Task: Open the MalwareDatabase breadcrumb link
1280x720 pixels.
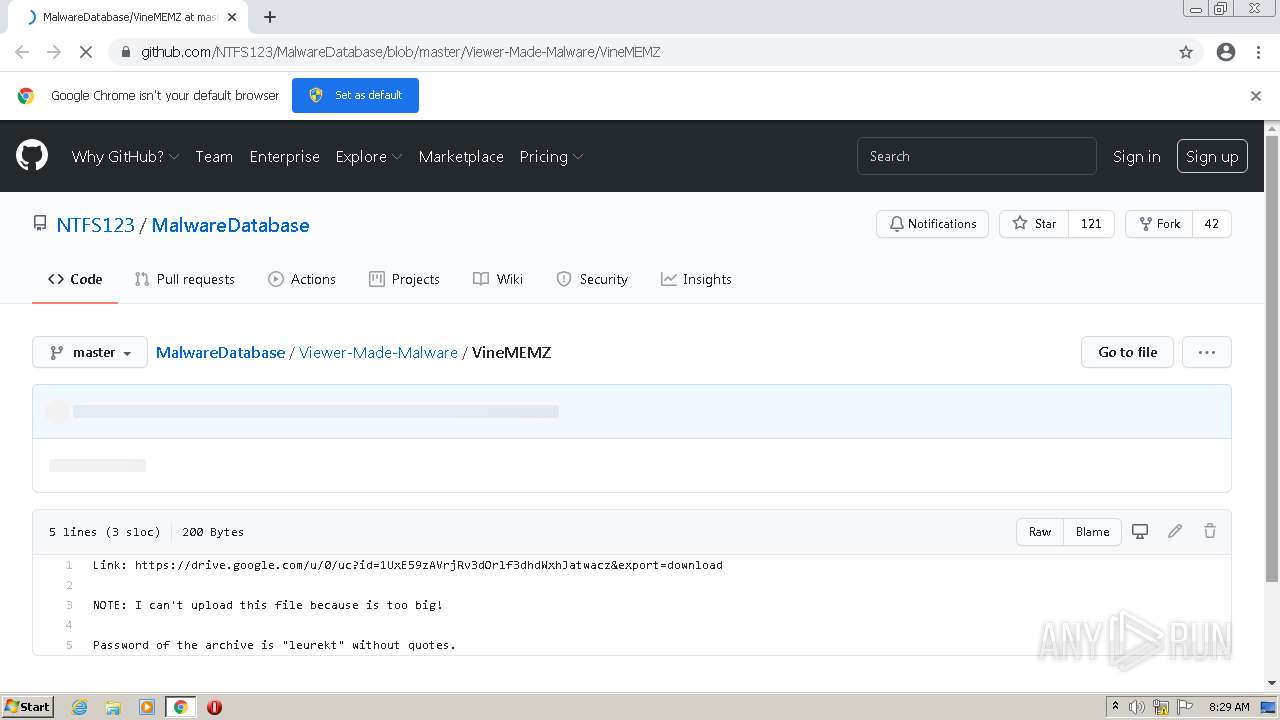Action: tap(220, 352)
